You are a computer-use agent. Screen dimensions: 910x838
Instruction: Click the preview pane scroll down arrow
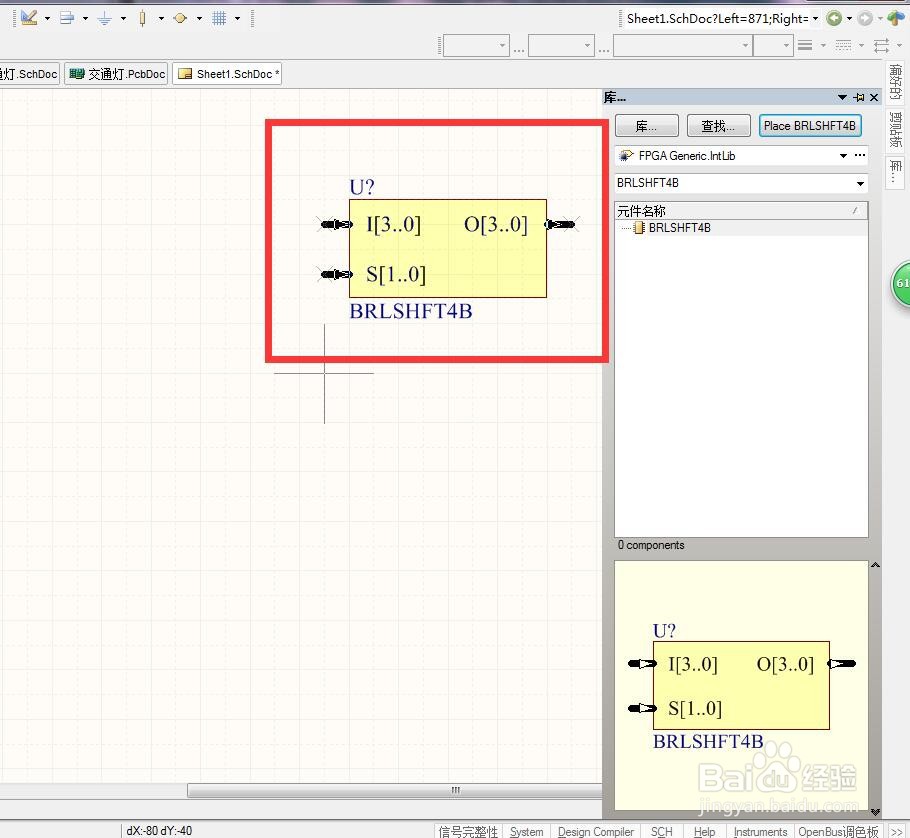(x=875, y=812)
